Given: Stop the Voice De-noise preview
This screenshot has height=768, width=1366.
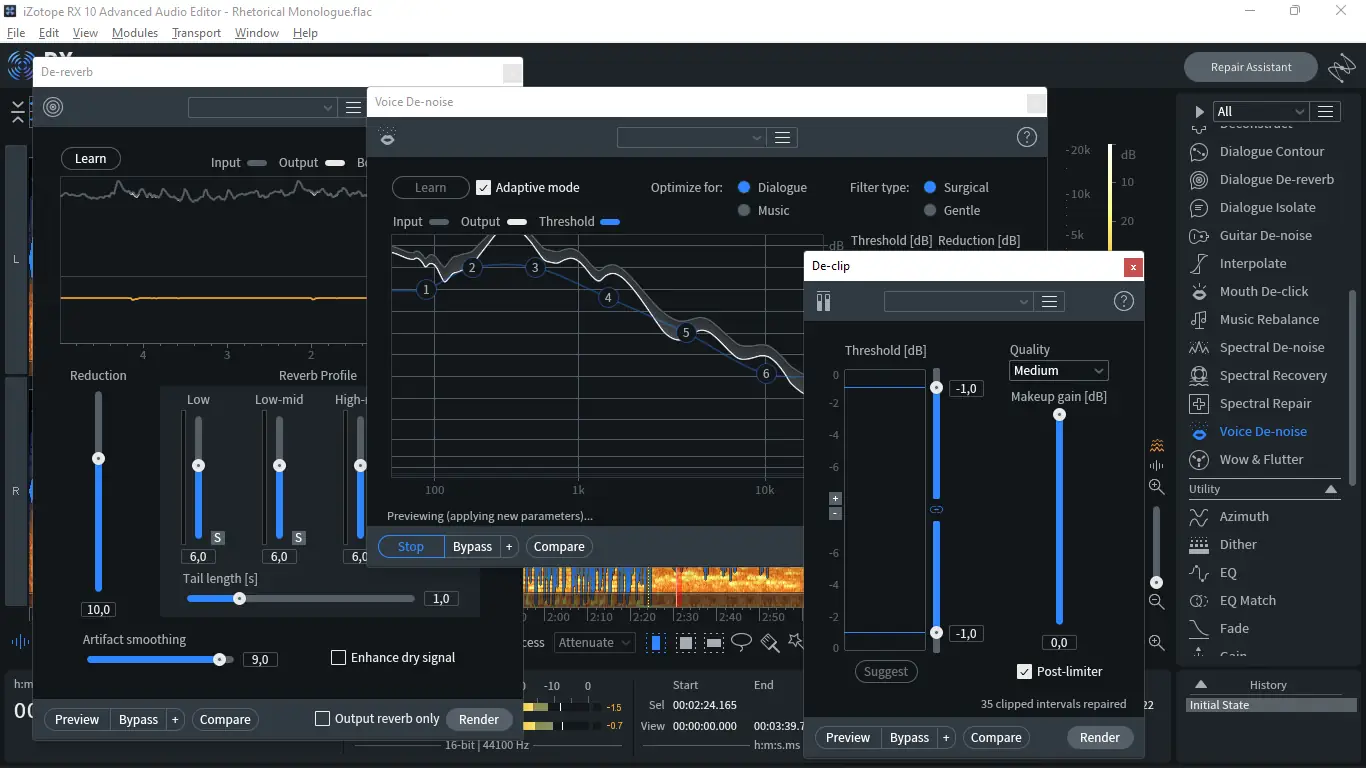Looking at the screenshot, I should click(411, 547).
